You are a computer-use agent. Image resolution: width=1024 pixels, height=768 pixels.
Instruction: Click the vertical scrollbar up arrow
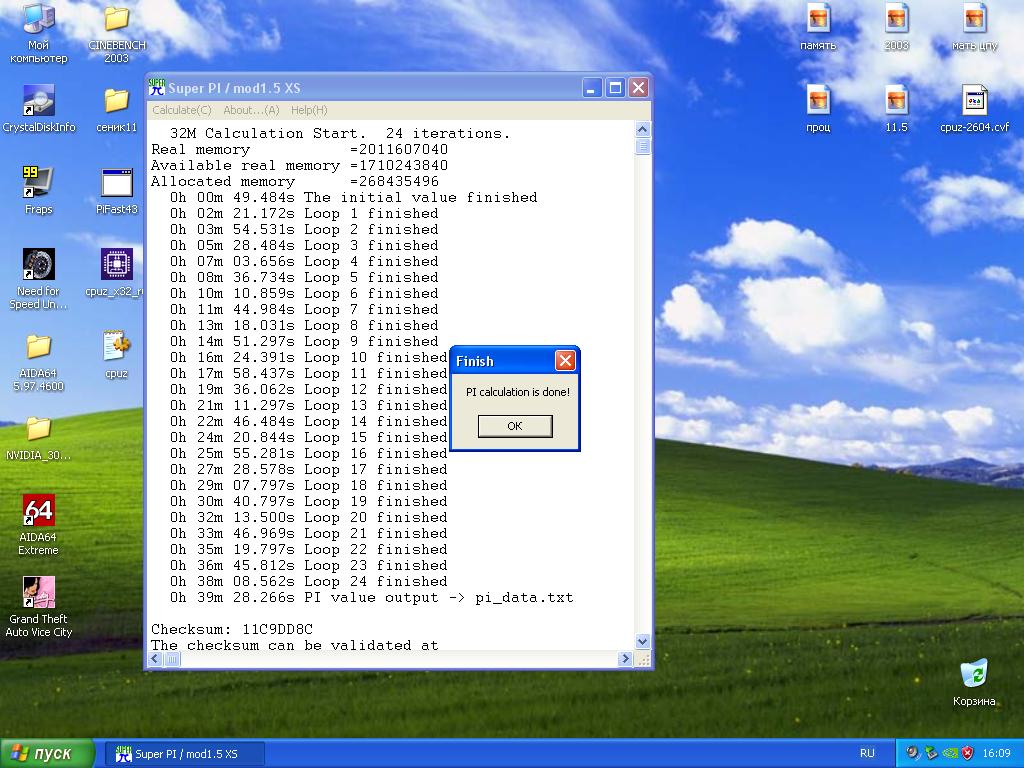pos(643,129)
